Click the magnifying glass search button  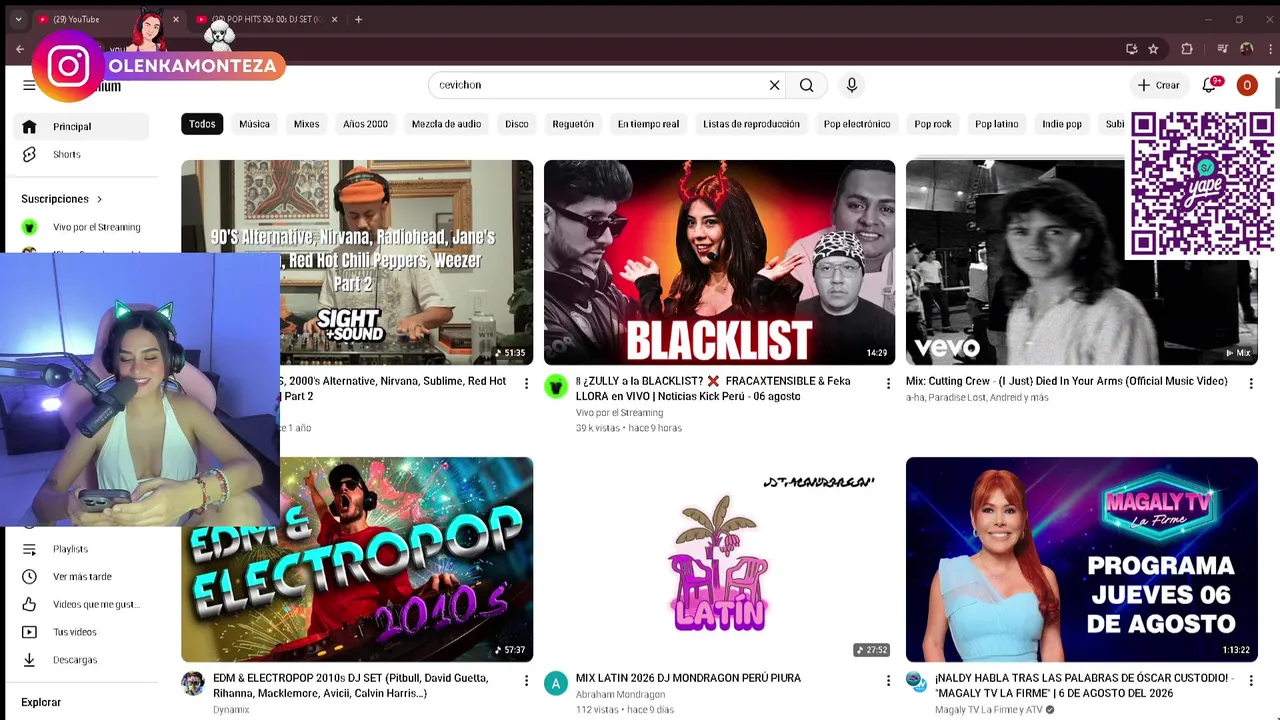pos(806,85)
